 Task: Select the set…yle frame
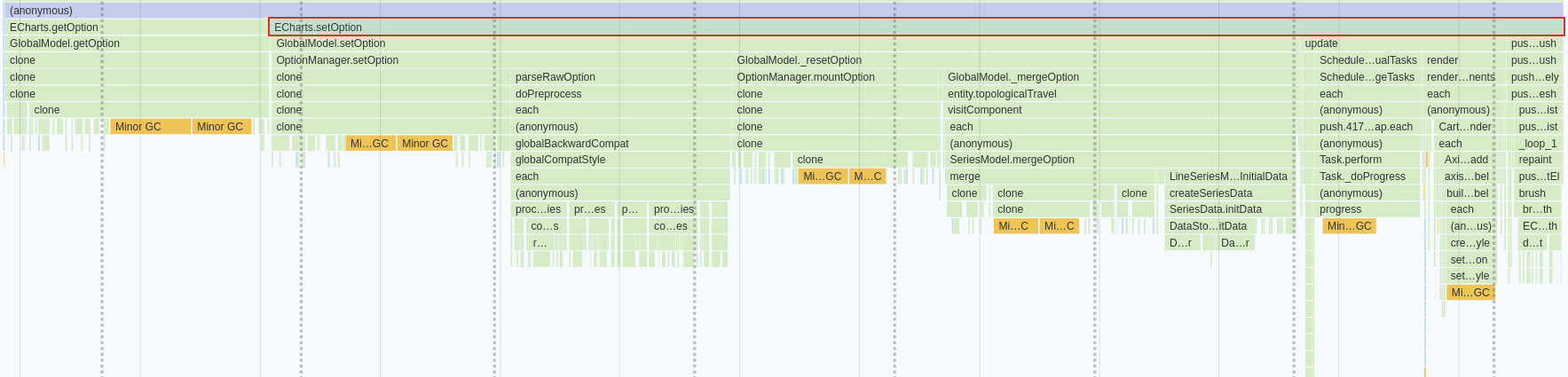pos(1470,276)
